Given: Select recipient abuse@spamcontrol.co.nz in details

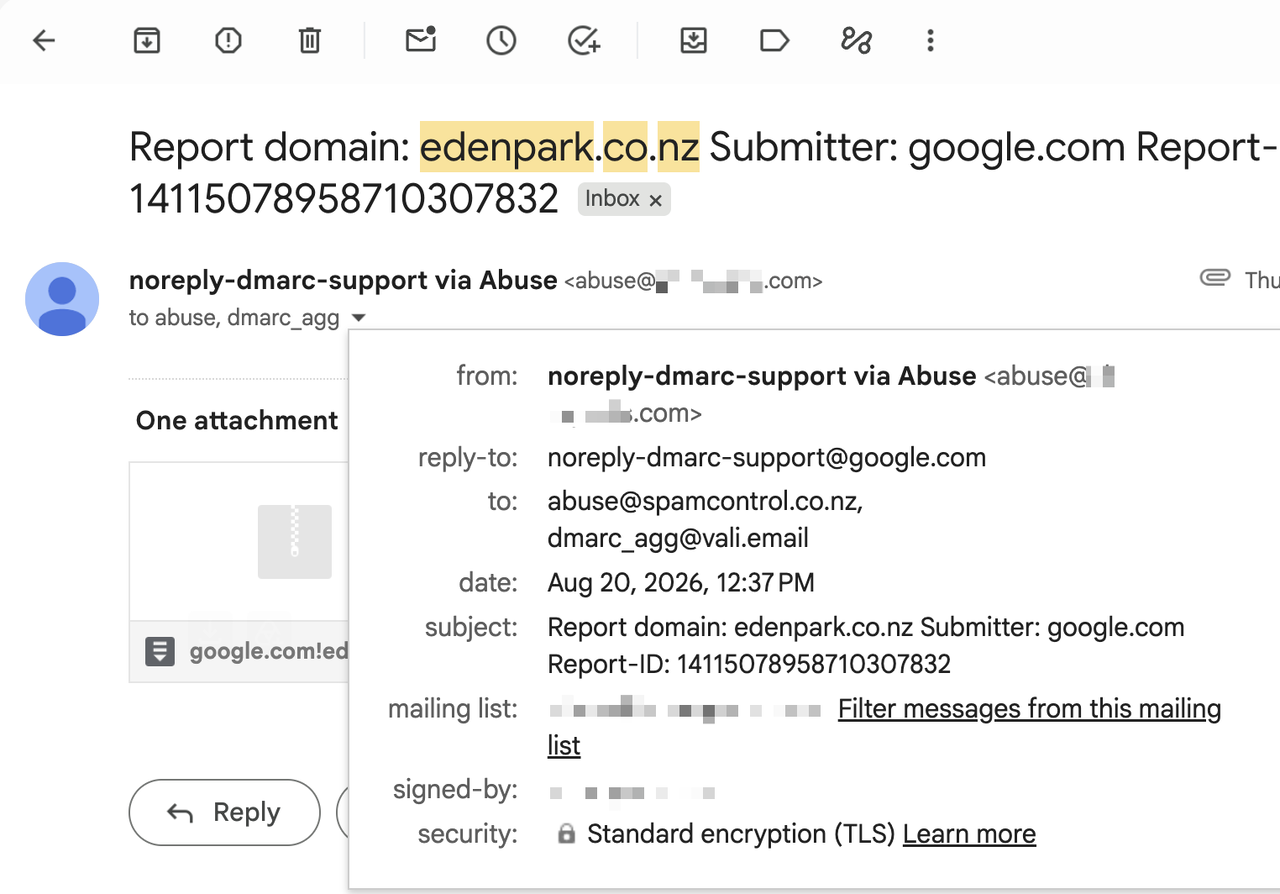Looking at the screenshot, I should click(x=705, y=501).
